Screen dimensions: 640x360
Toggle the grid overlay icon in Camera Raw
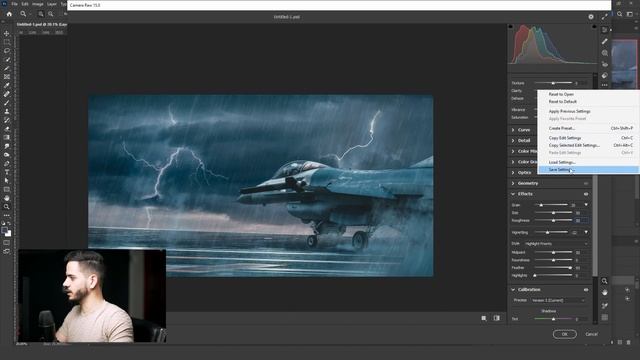pos(604,317)
